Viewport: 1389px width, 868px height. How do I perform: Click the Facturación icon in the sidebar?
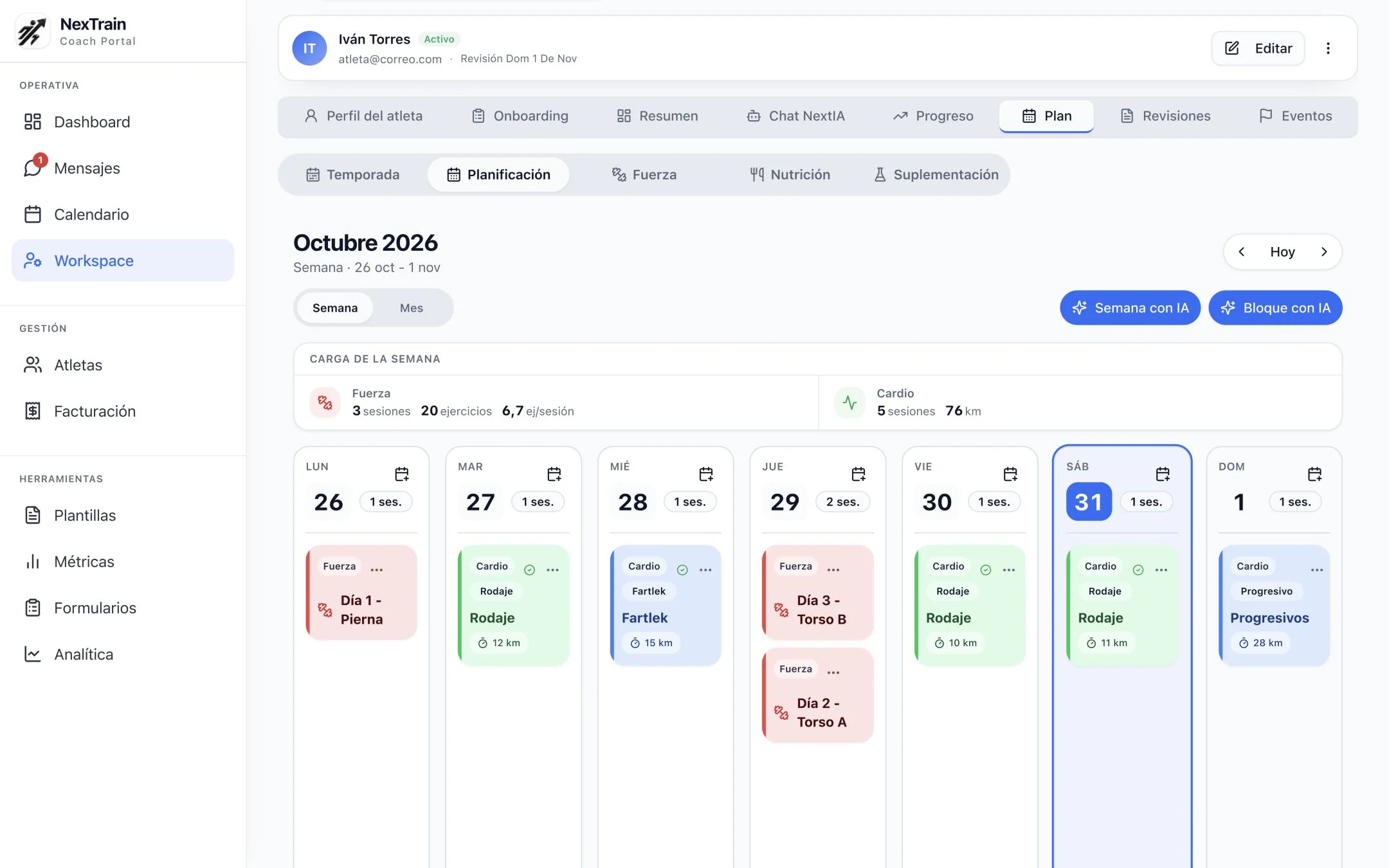click(x=33, y=411)
